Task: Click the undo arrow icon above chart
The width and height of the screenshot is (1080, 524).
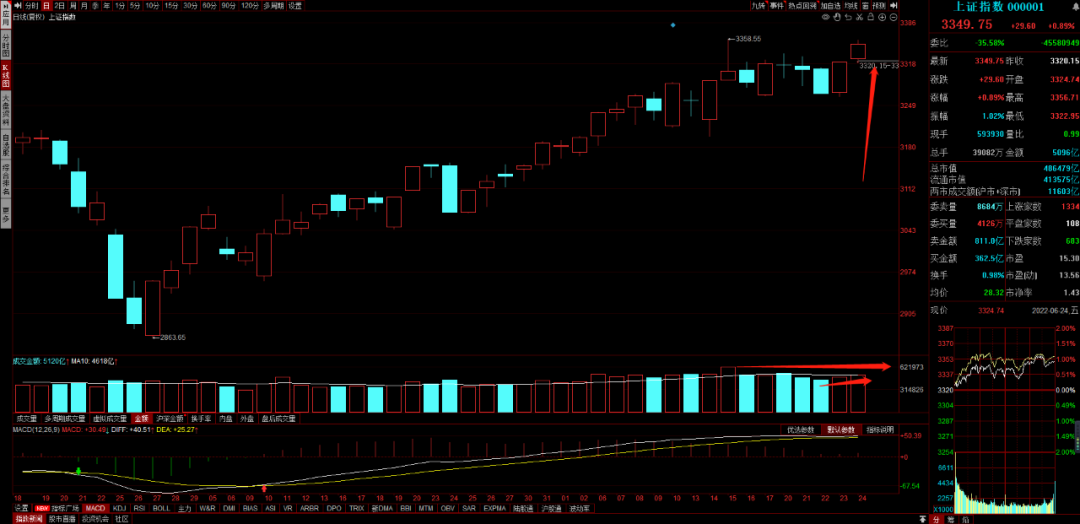Action: (849, 17)
